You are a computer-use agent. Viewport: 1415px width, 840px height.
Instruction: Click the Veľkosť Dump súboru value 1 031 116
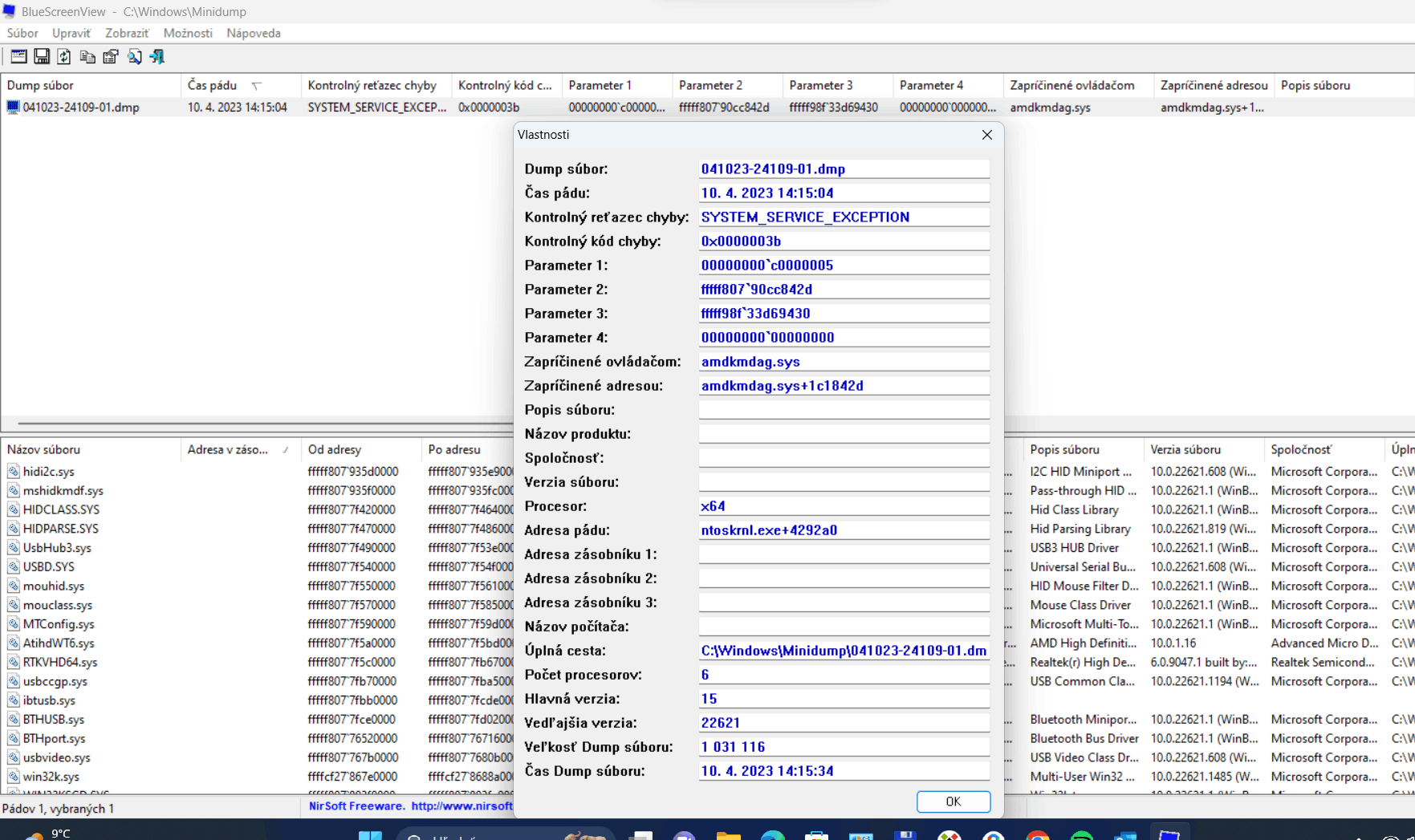(x=844, y=746)
